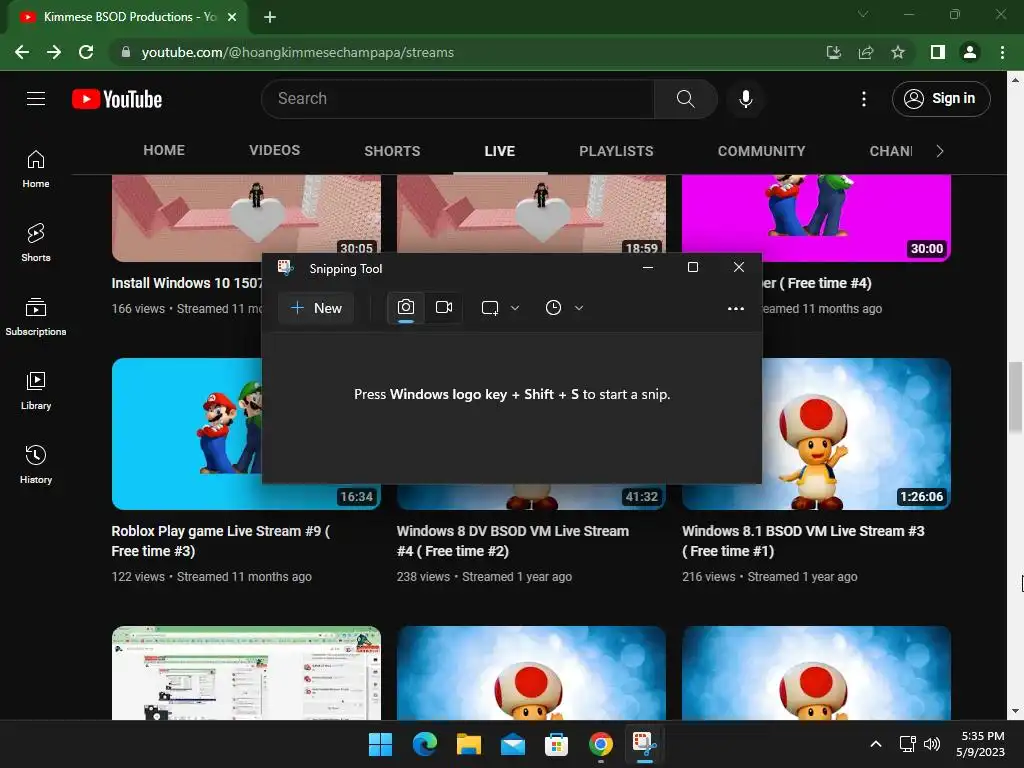Click the Chrome address bar URL
The width and height of the screenshot is (1024, 768).
pyautogui.click(x=297, y=52)
